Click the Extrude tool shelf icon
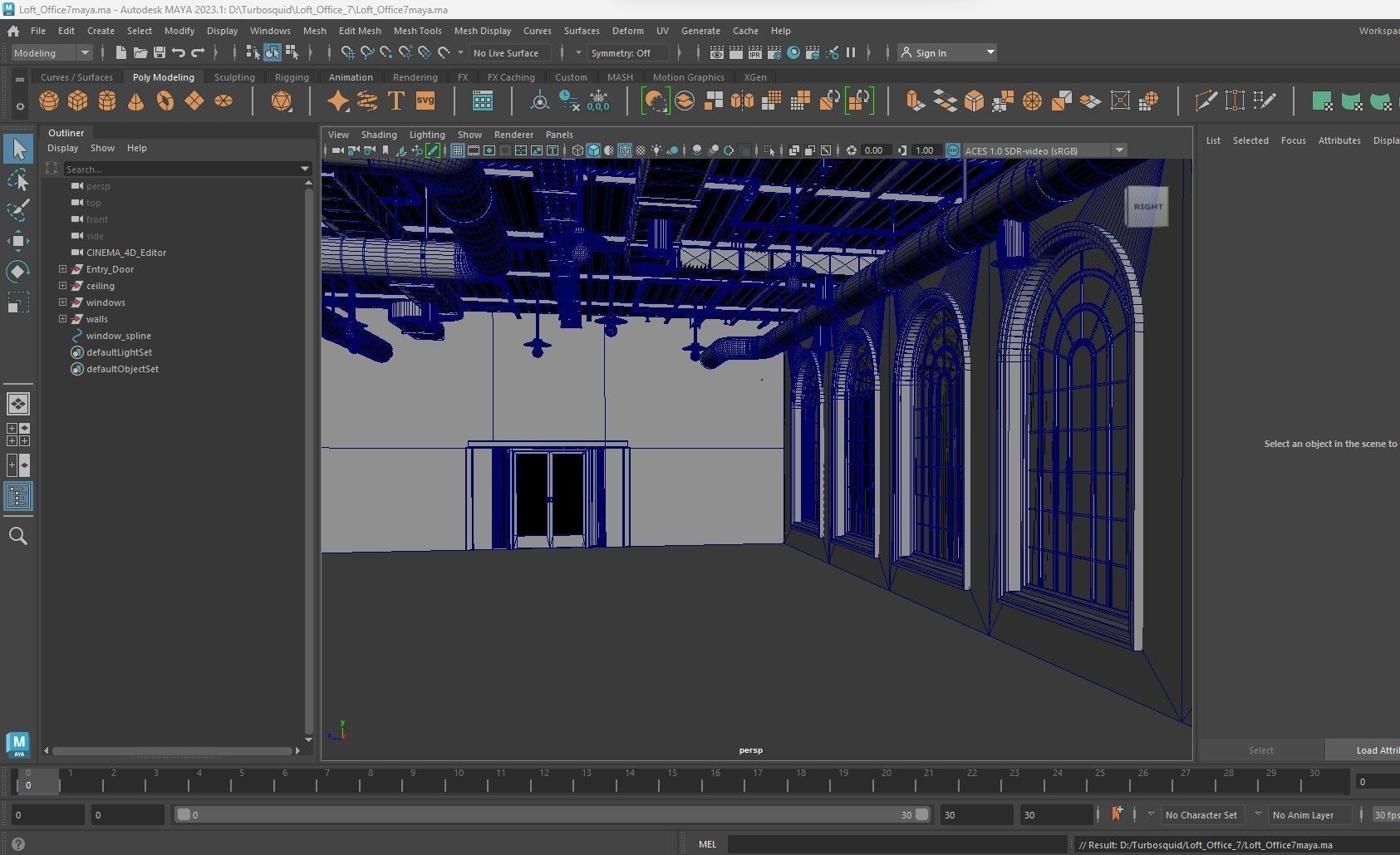This screenshot has width=1400, height=855. pos(915,101)
